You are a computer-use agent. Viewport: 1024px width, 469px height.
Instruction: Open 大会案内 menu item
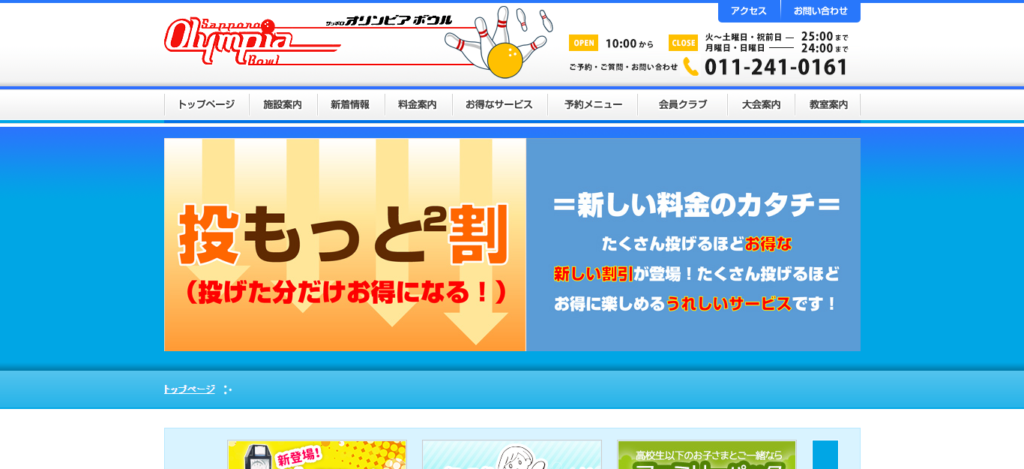click(761, 104)
